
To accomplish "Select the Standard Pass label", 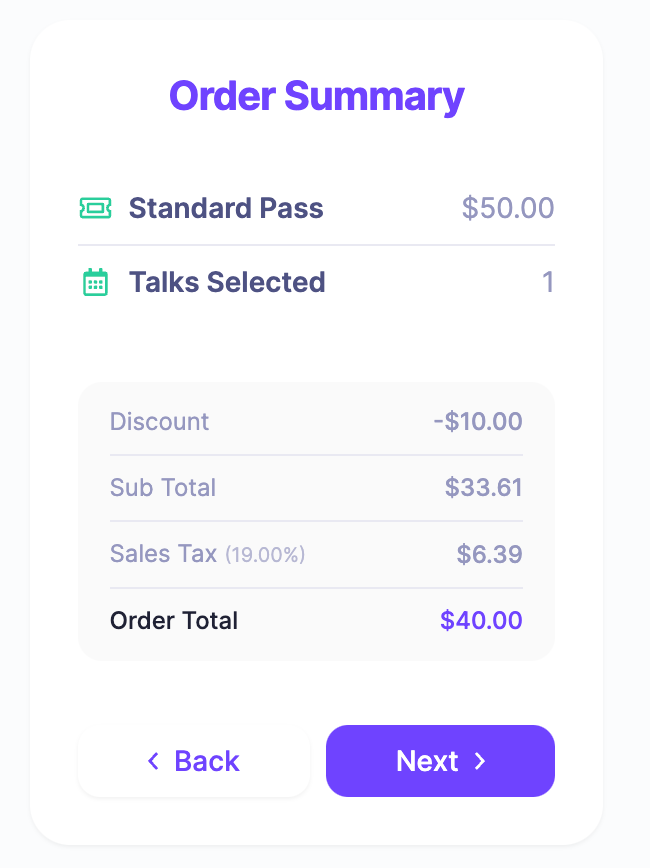I will 226,208.
